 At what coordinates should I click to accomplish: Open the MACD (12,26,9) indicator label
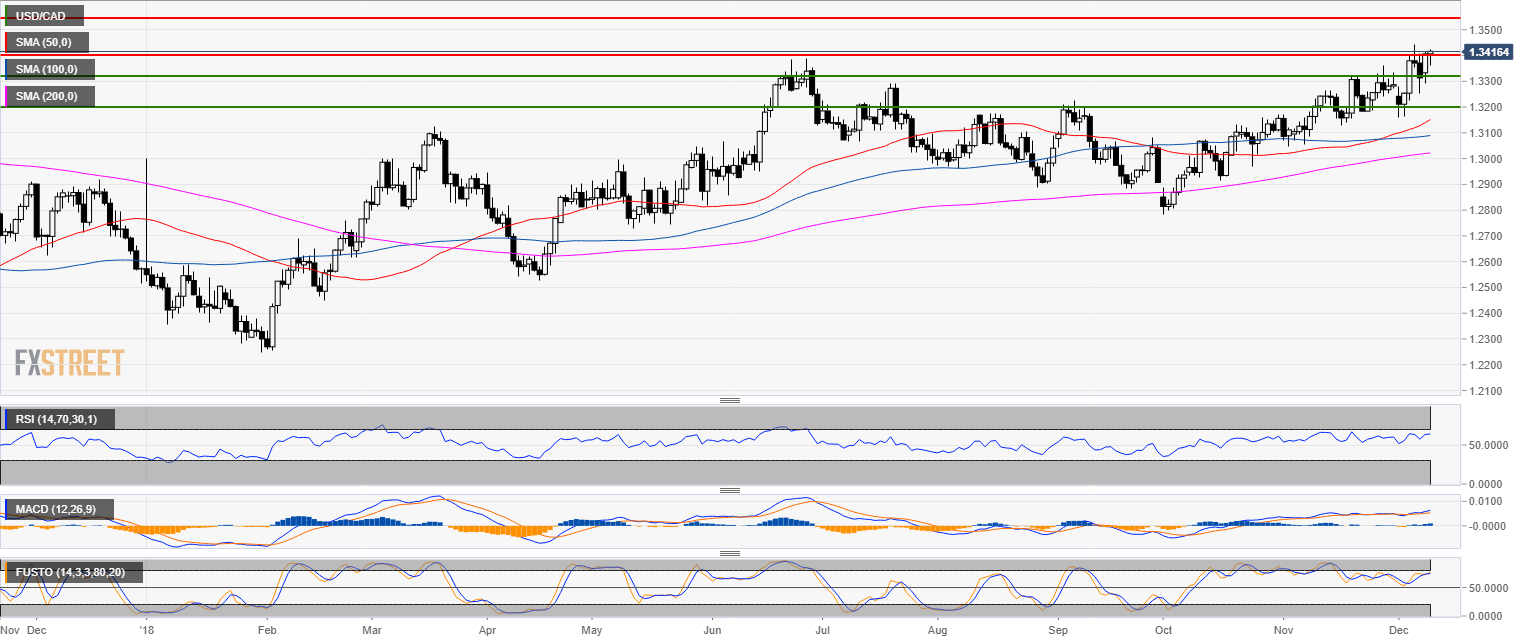pyautogui.click(x=57, y=510)
